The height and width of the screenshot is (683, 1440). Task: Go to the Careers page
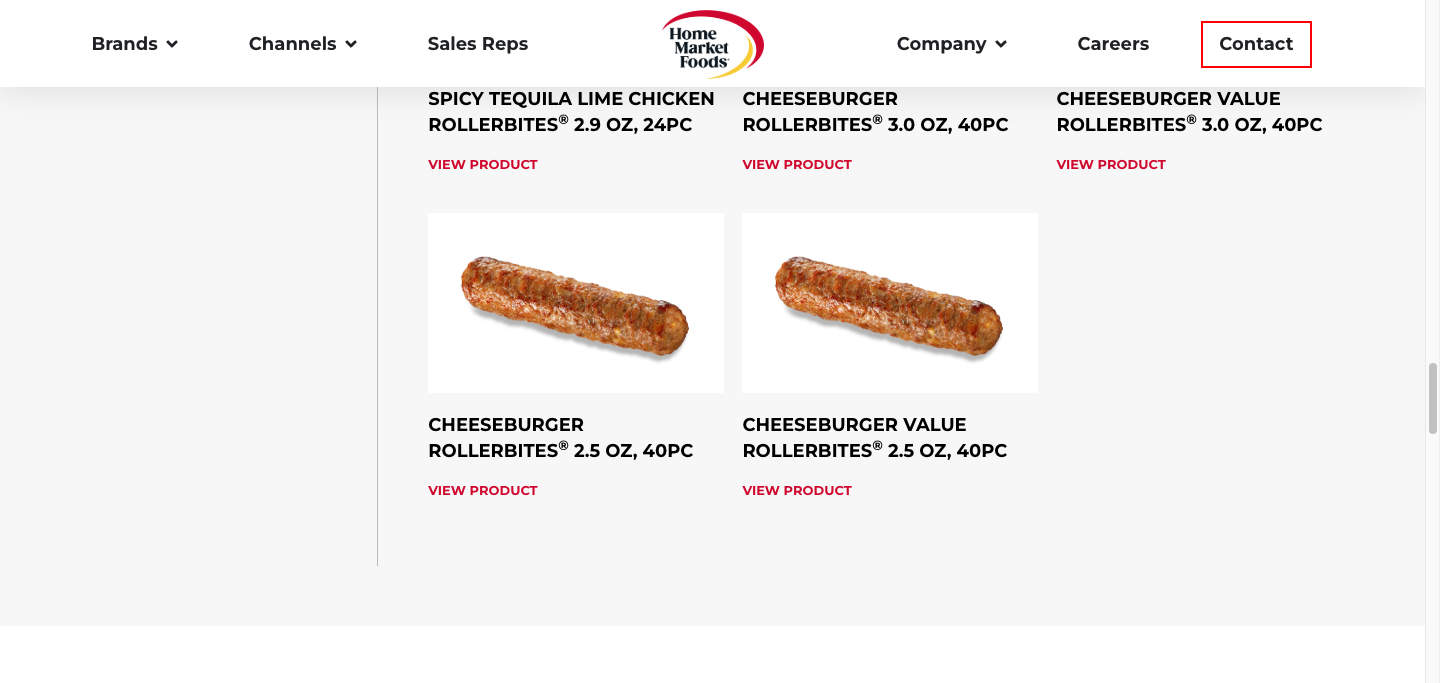pyautogui.click(x=1113, y=44)
